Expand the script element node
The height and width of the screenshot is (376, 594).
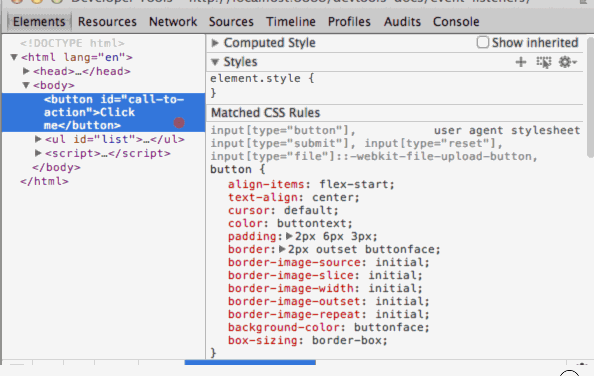[38, 153]
